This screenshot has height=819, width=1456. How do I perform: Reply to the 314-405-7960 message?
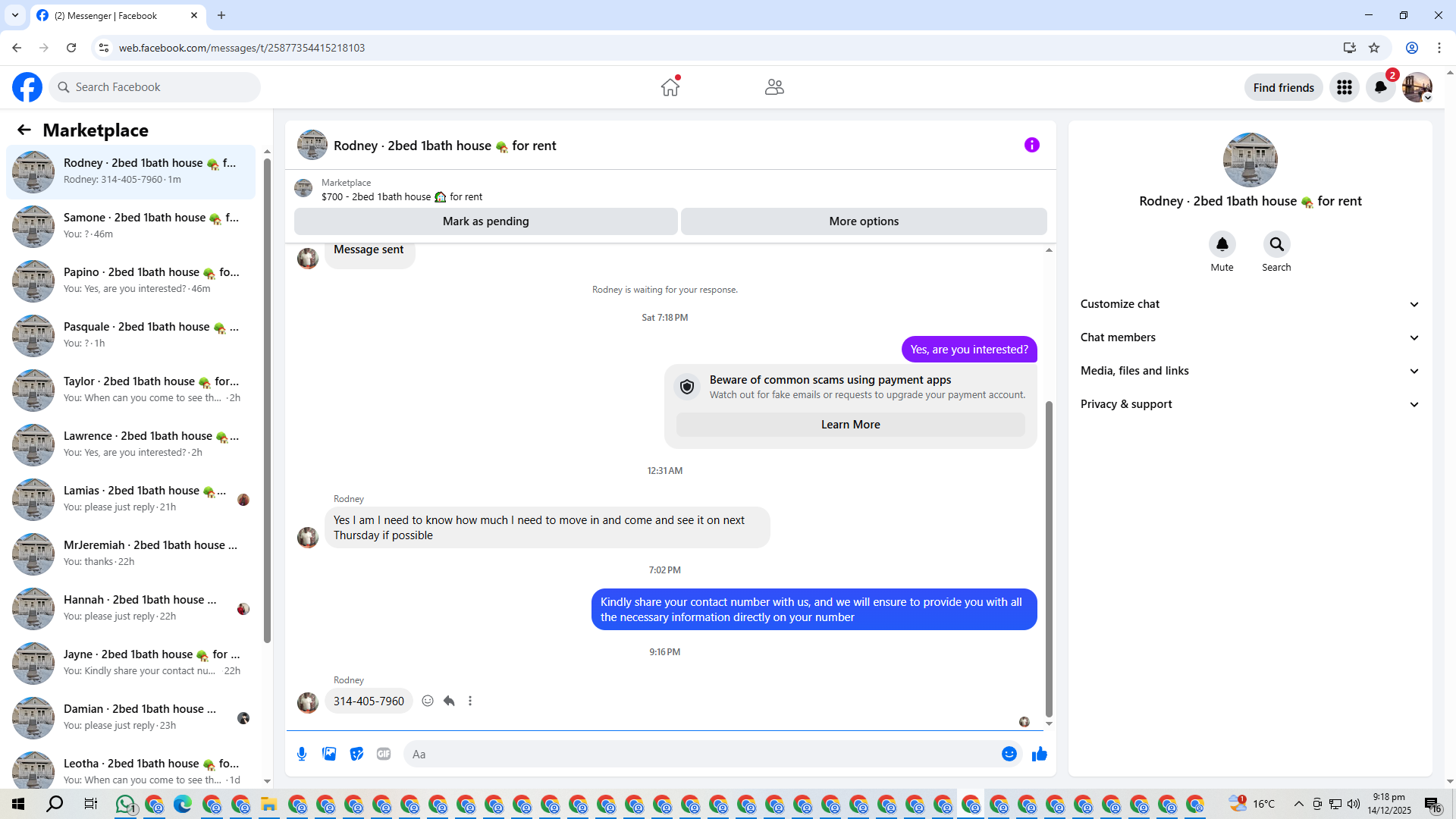pos(449,701)
